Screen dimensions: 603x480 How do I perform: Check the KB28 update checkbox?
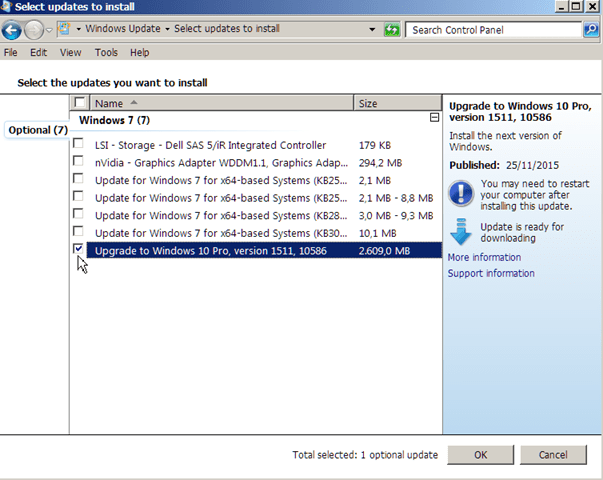point(78,214)
